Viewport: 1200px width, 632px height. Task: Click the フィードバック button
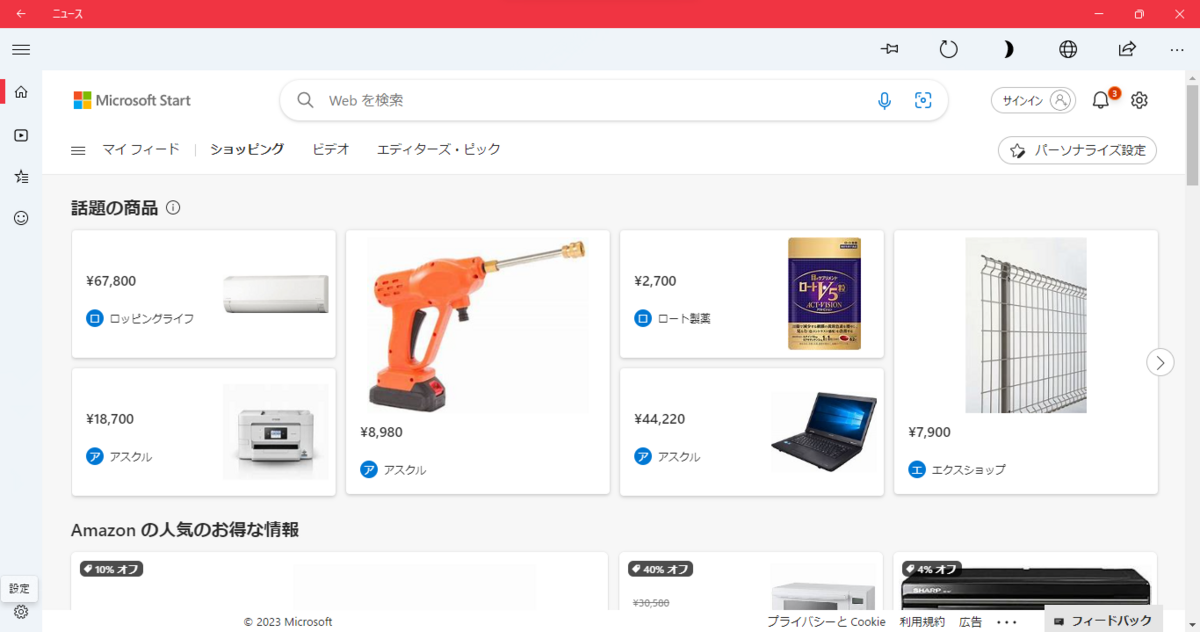click(1104, 621)
